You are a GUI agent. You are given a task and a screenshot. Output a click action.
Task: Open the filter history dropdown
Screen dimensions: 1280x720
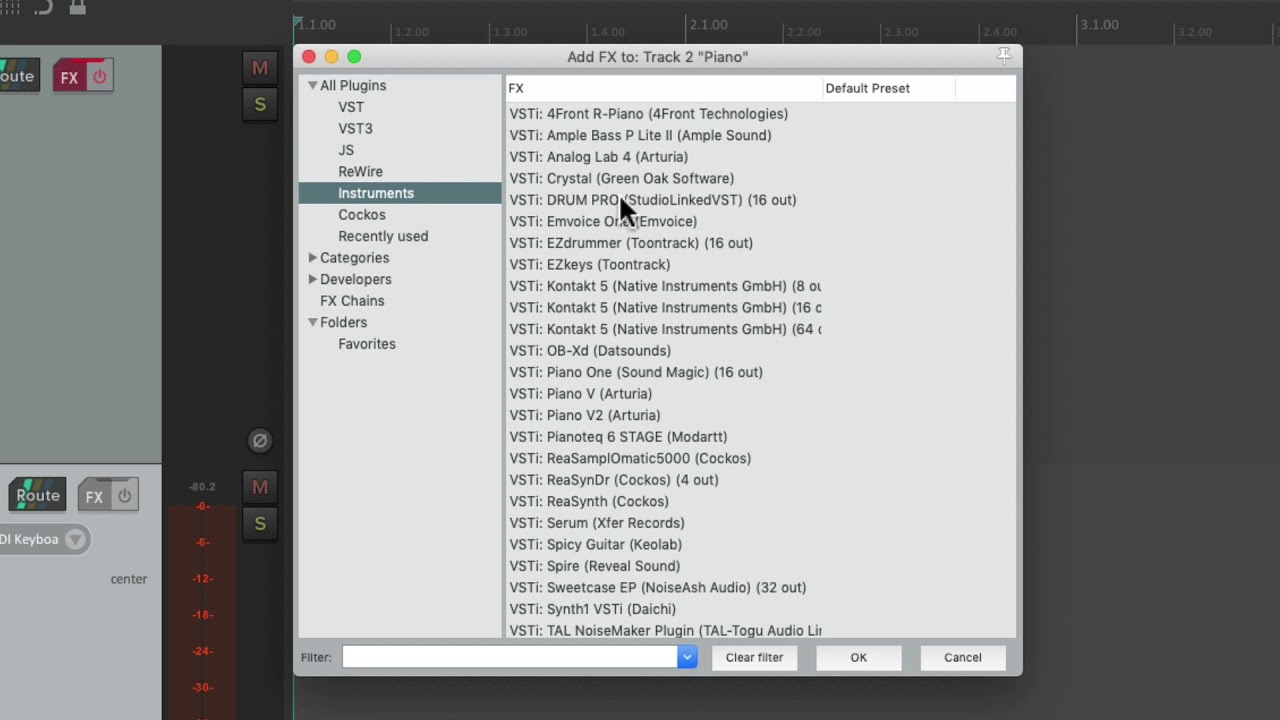(x=687, y=657)
